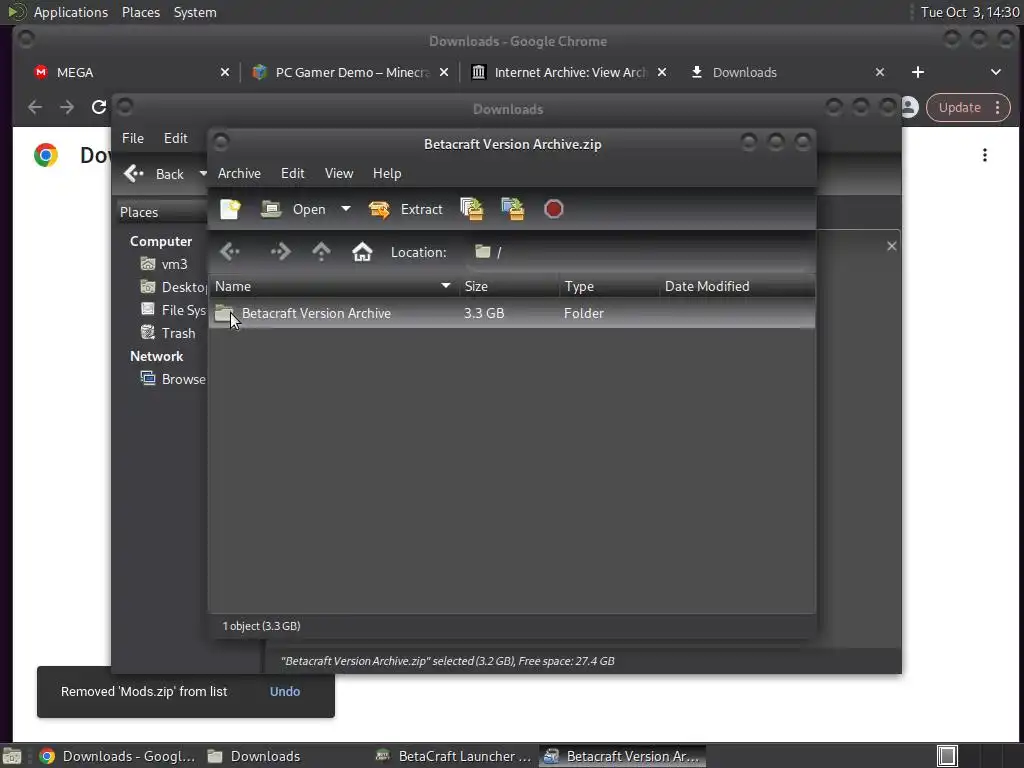Switch to Betacraft Version Archive taskbar item
1024x768 pixels.
(622, 756)
